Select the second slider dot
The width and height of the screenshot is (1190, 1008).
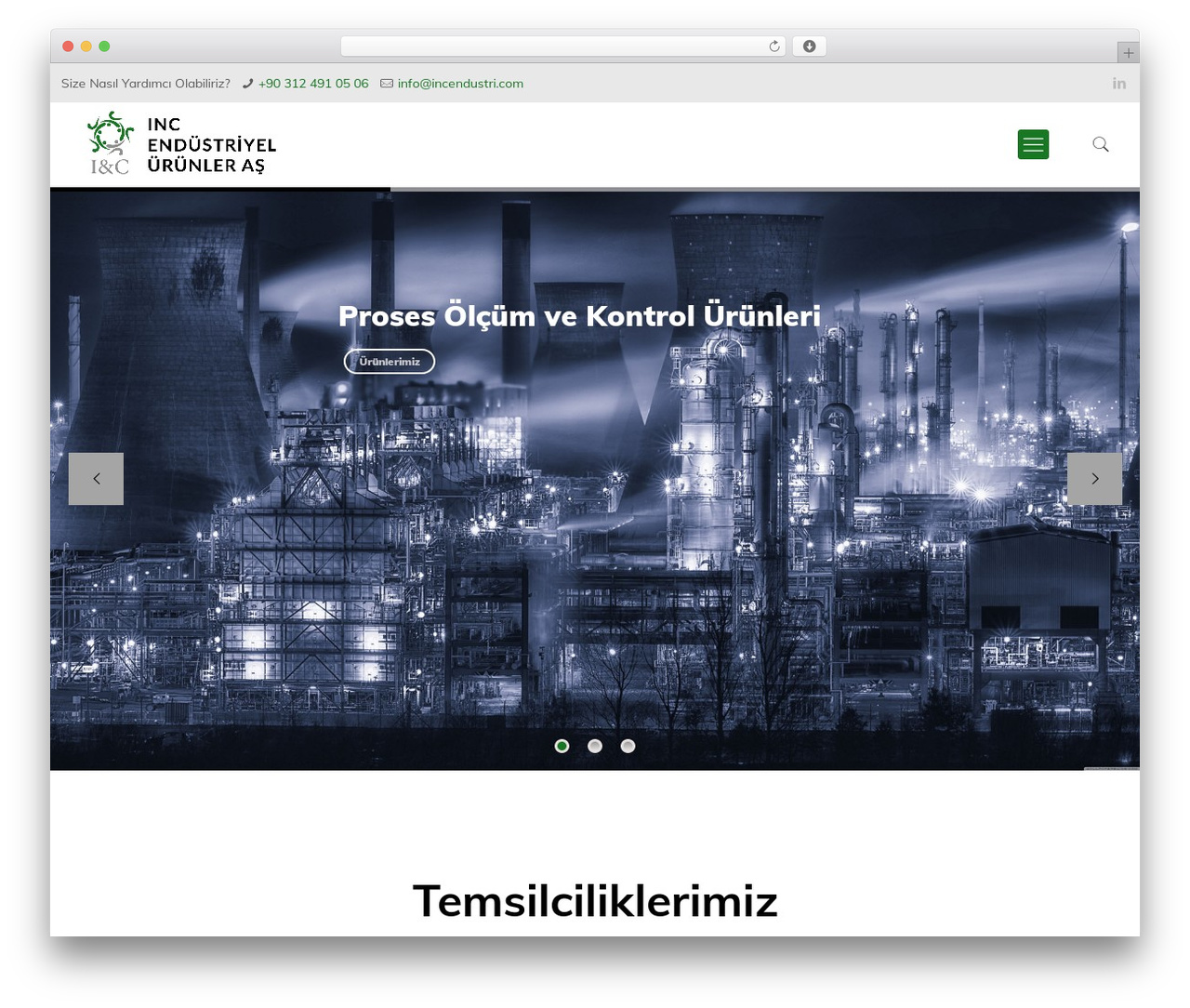tap(595, 746)
